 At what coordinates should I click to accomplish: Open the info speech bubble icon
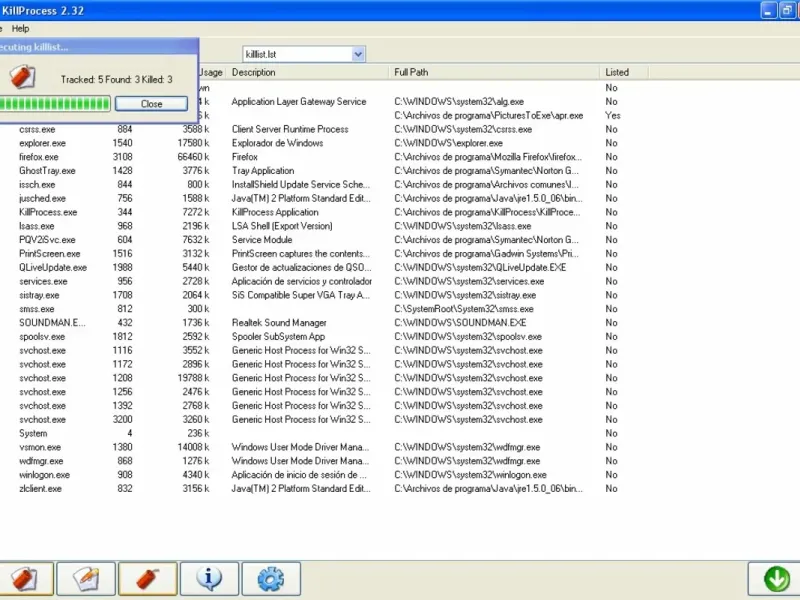(x=209, y=579)
